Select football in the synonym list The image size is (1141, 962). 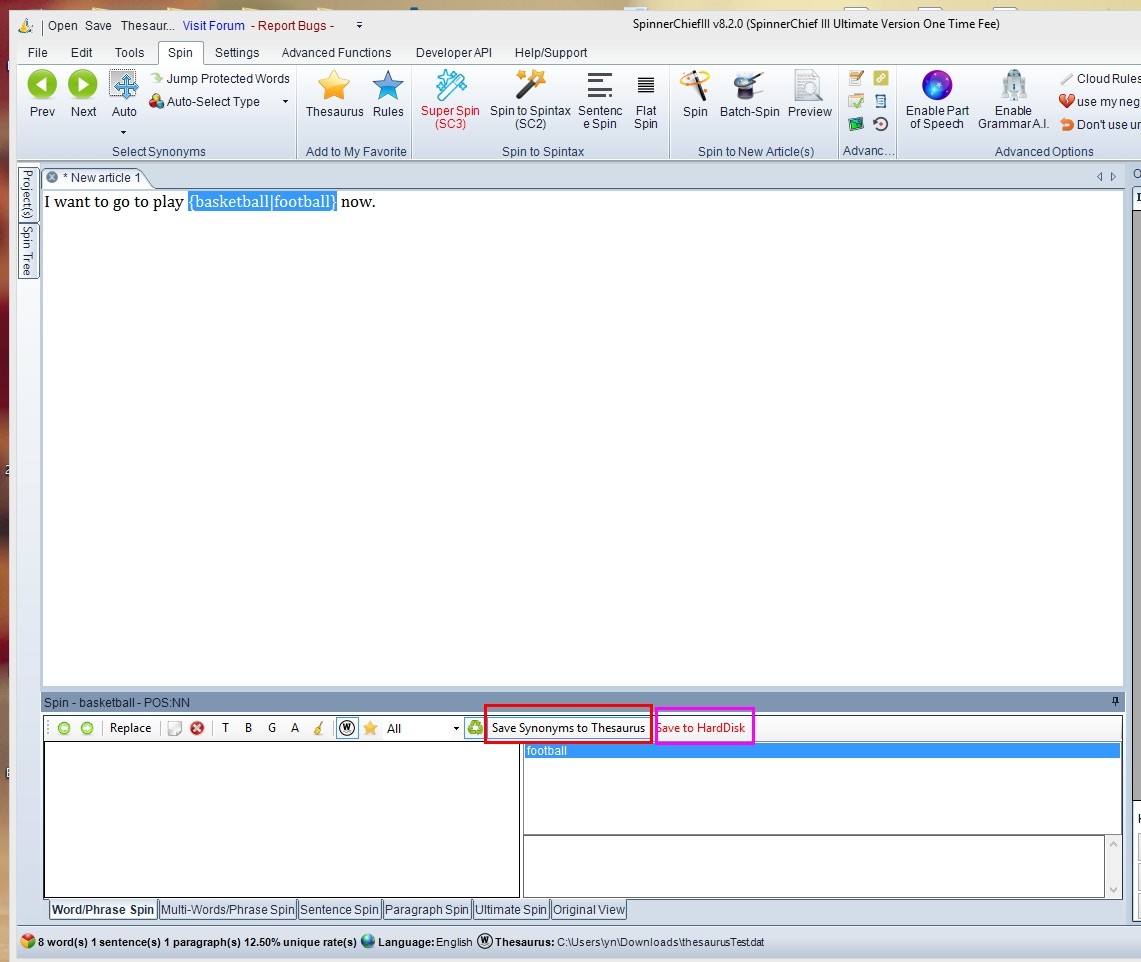coord(547,751)
